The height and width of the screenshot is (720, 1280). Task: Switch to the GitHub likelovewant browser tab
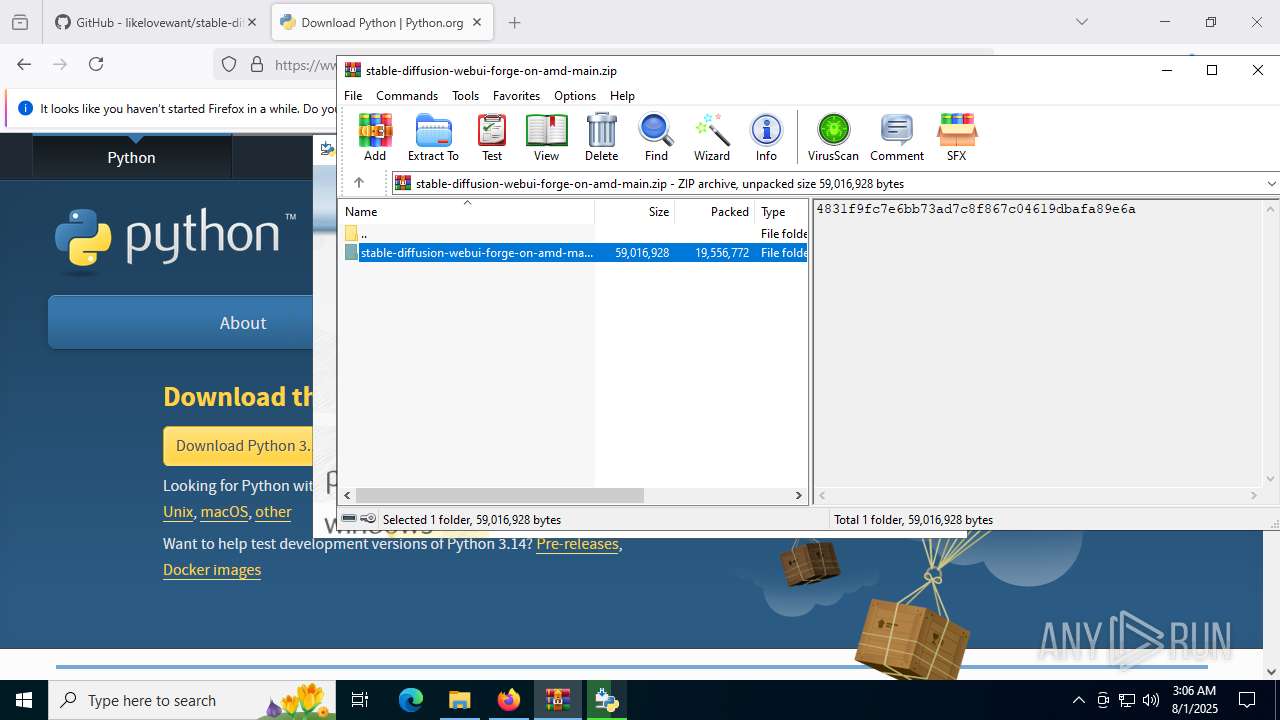[x=157, y=22]
